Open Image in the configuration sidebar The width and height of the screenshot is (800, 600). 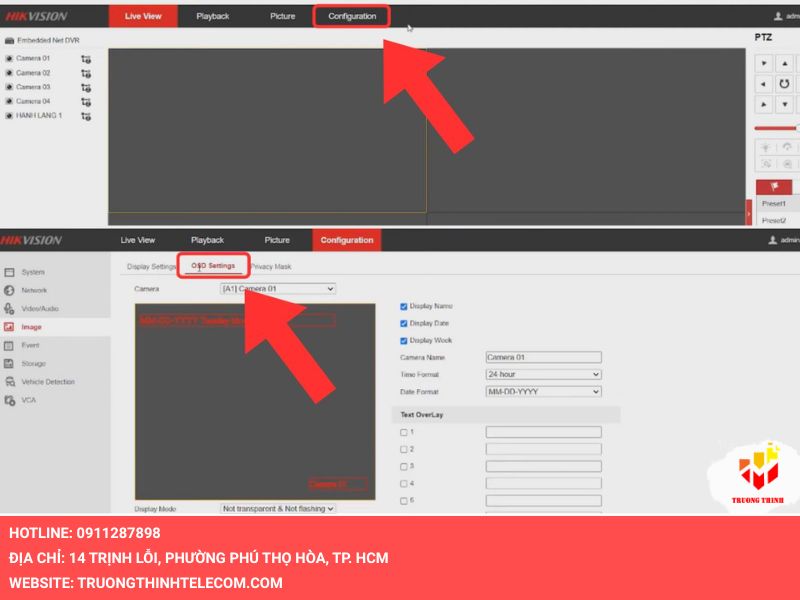(32, 327)
